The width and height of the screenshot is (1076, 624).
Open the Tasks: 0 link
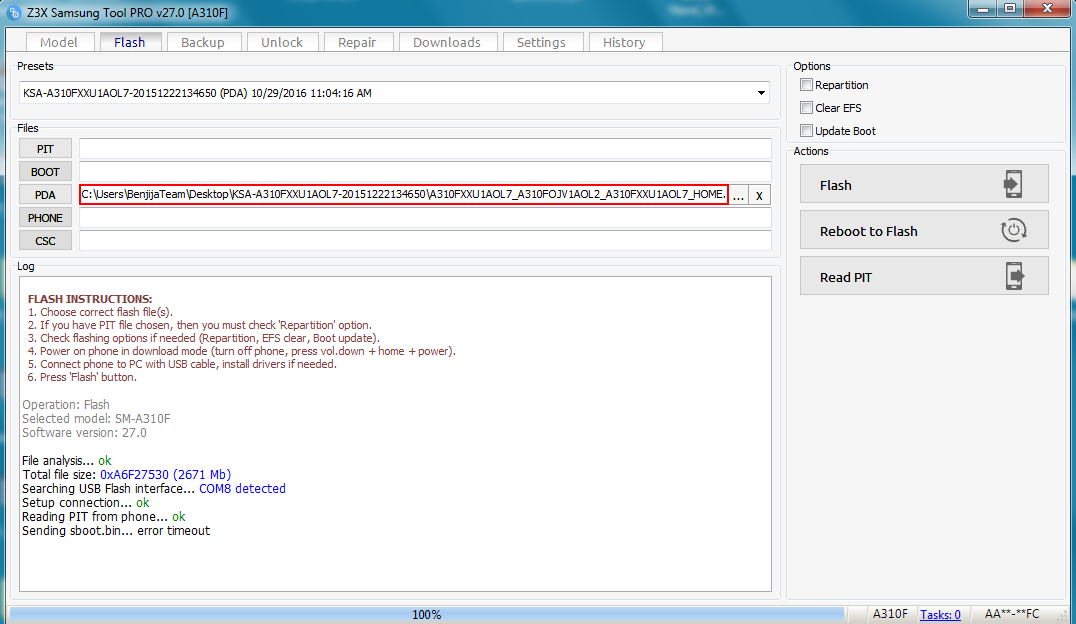[x=940, y=614]
